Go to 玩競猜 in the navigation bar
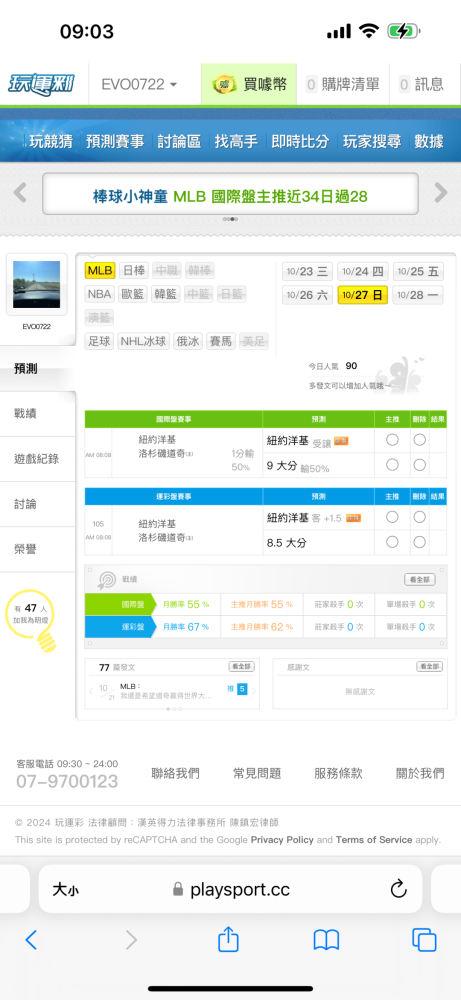 [x=50, y=142]
